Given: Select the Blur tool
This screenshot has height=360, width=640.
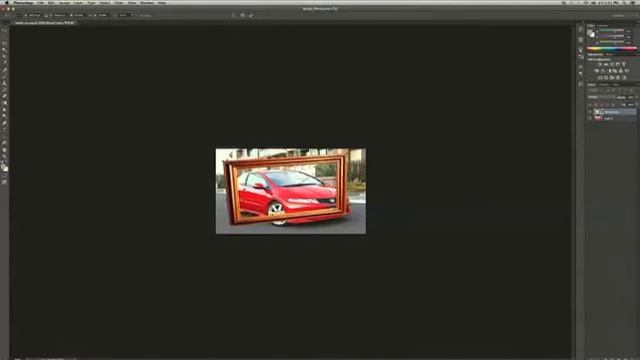Looking at the screenshot, I should tap(4, 109).
